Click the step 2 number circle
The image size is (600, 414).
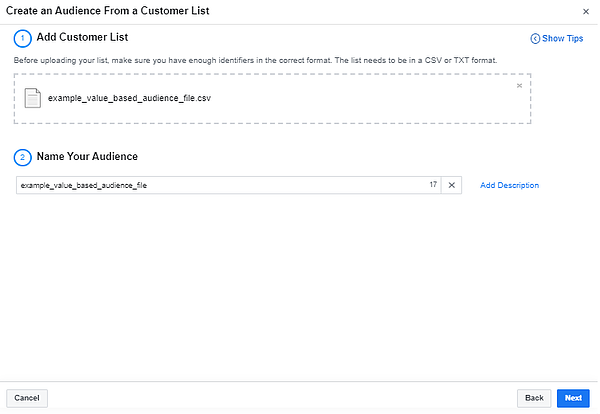21,157
